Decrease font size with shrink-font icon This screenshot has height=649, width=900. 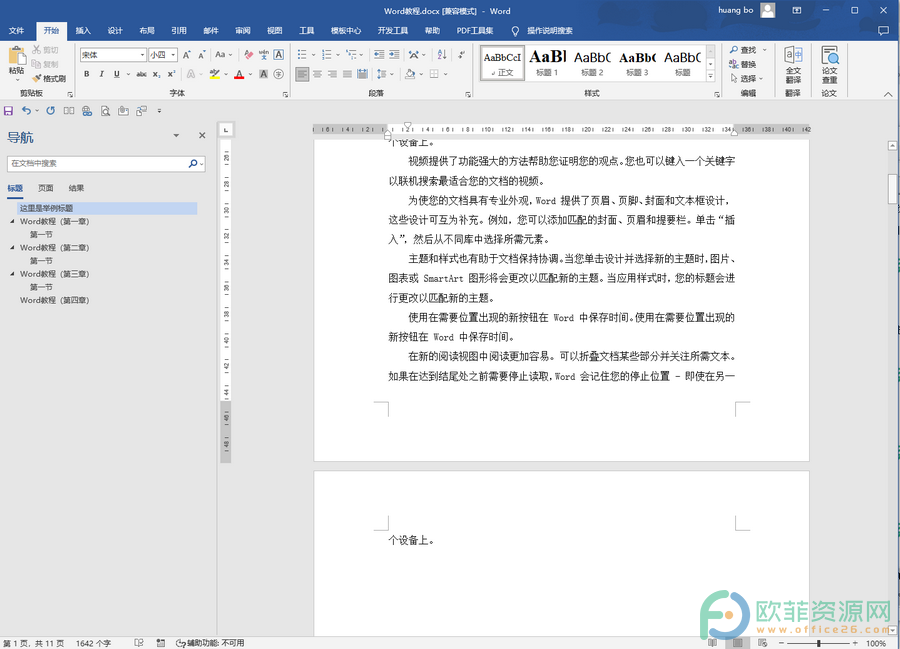pyautogui.click(x=201, y=55)
